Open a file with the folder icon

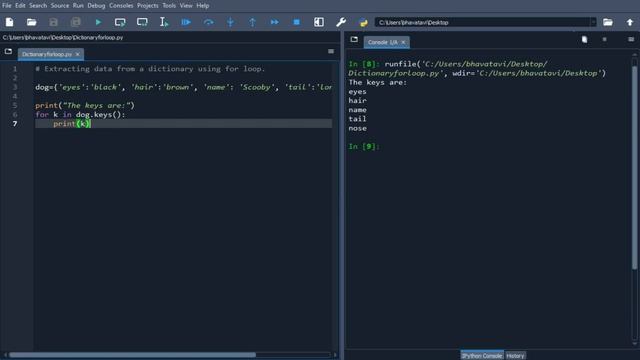point(31,22)
